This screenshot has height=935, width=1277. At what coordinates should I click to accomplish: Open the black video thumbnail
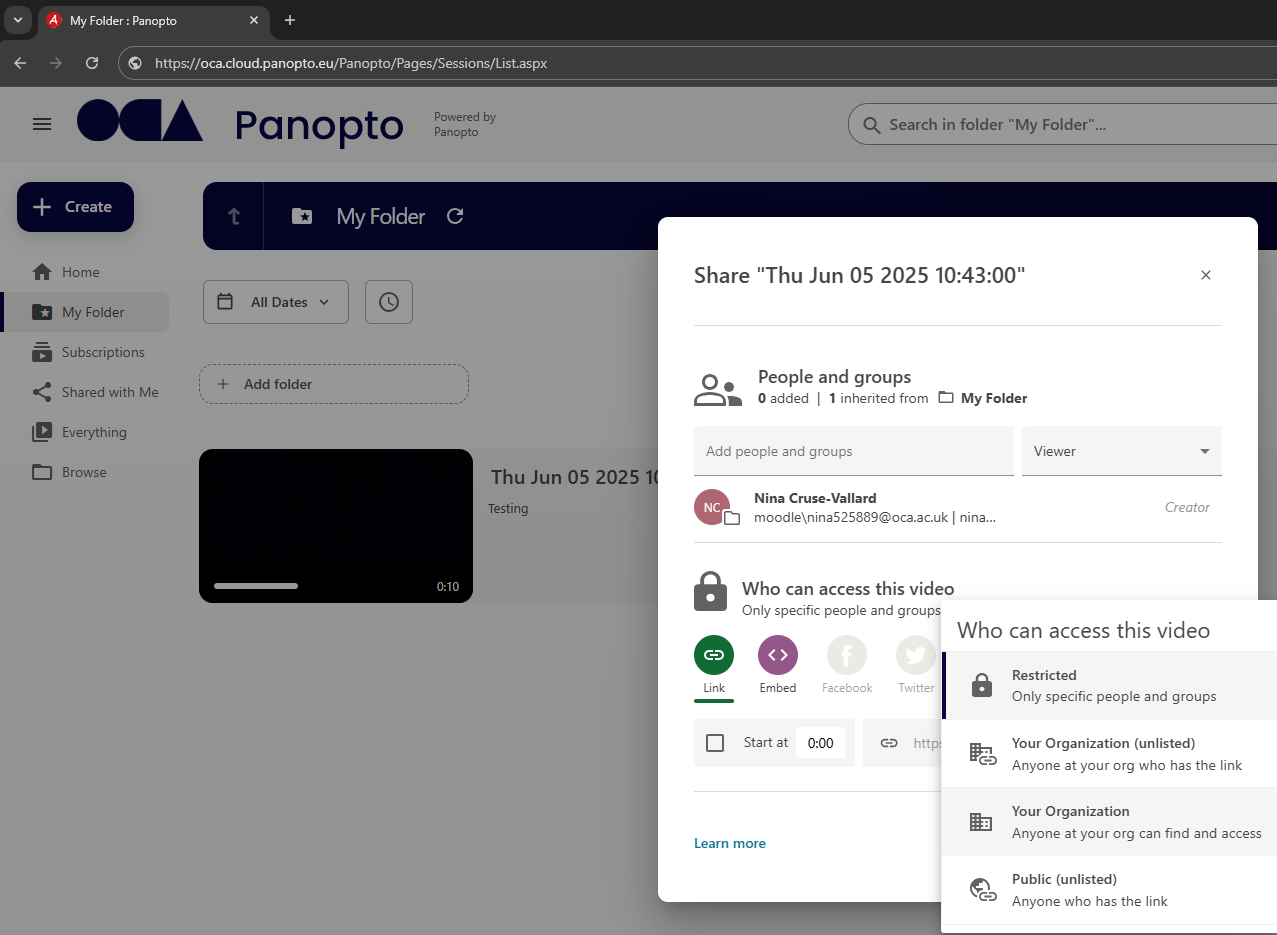(336, 526)
